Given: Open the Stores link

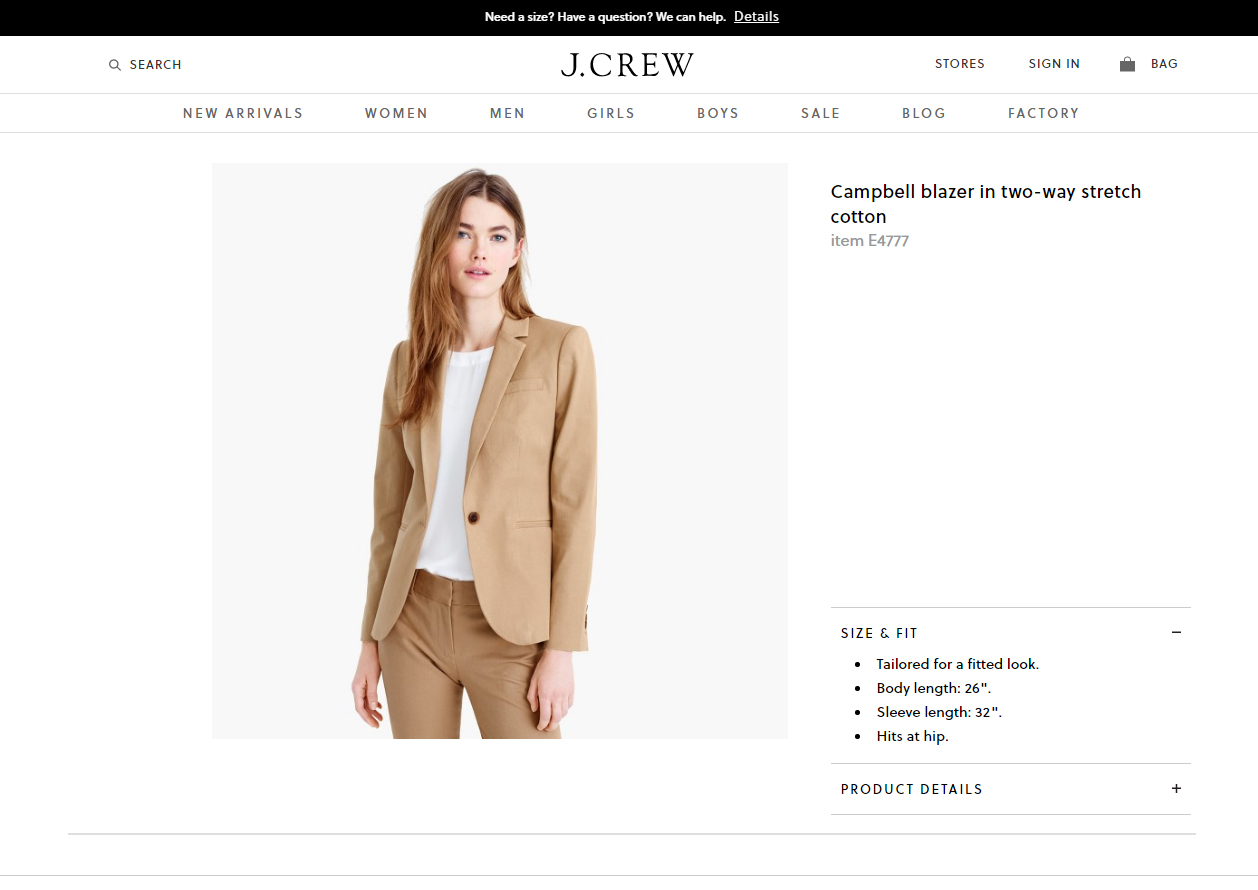Looking at the screenshot, I should [960, 64].
